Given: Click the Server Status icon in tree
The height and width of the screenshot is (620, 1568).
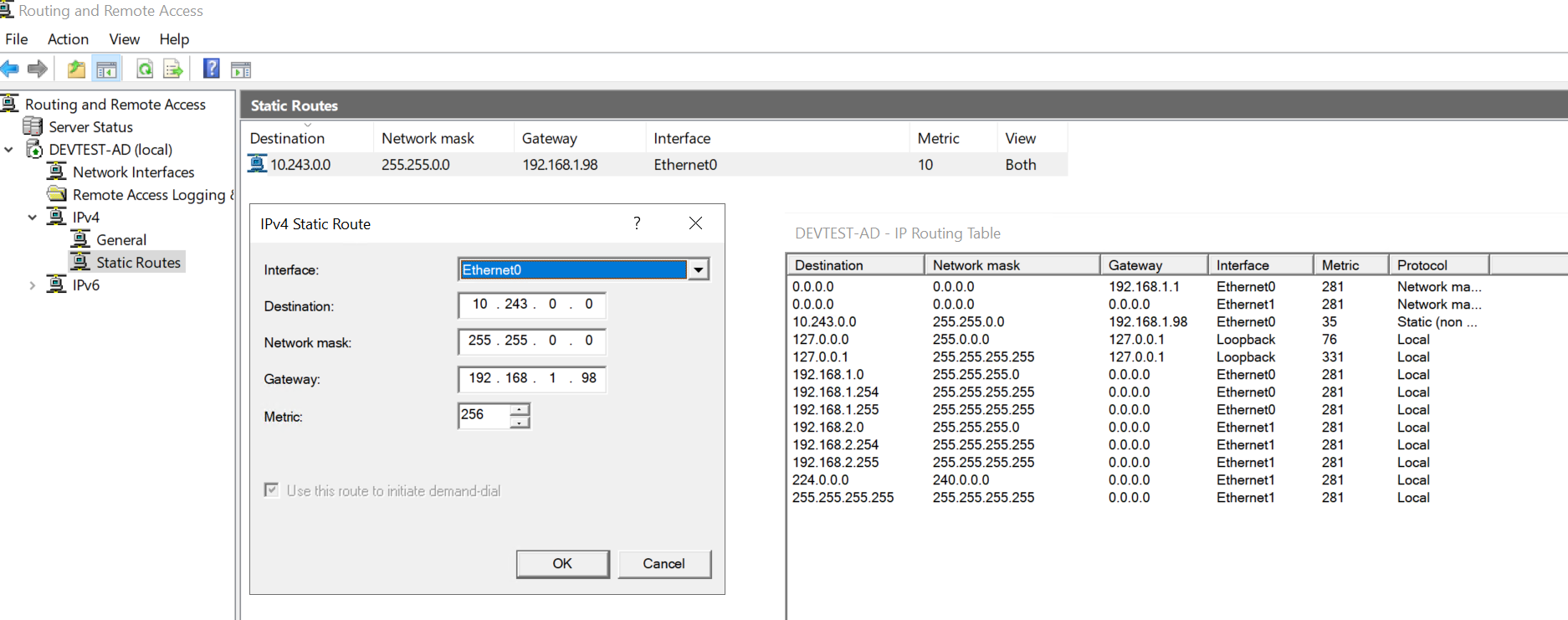Looking at the screenshot, I should (x=33, y=126).
